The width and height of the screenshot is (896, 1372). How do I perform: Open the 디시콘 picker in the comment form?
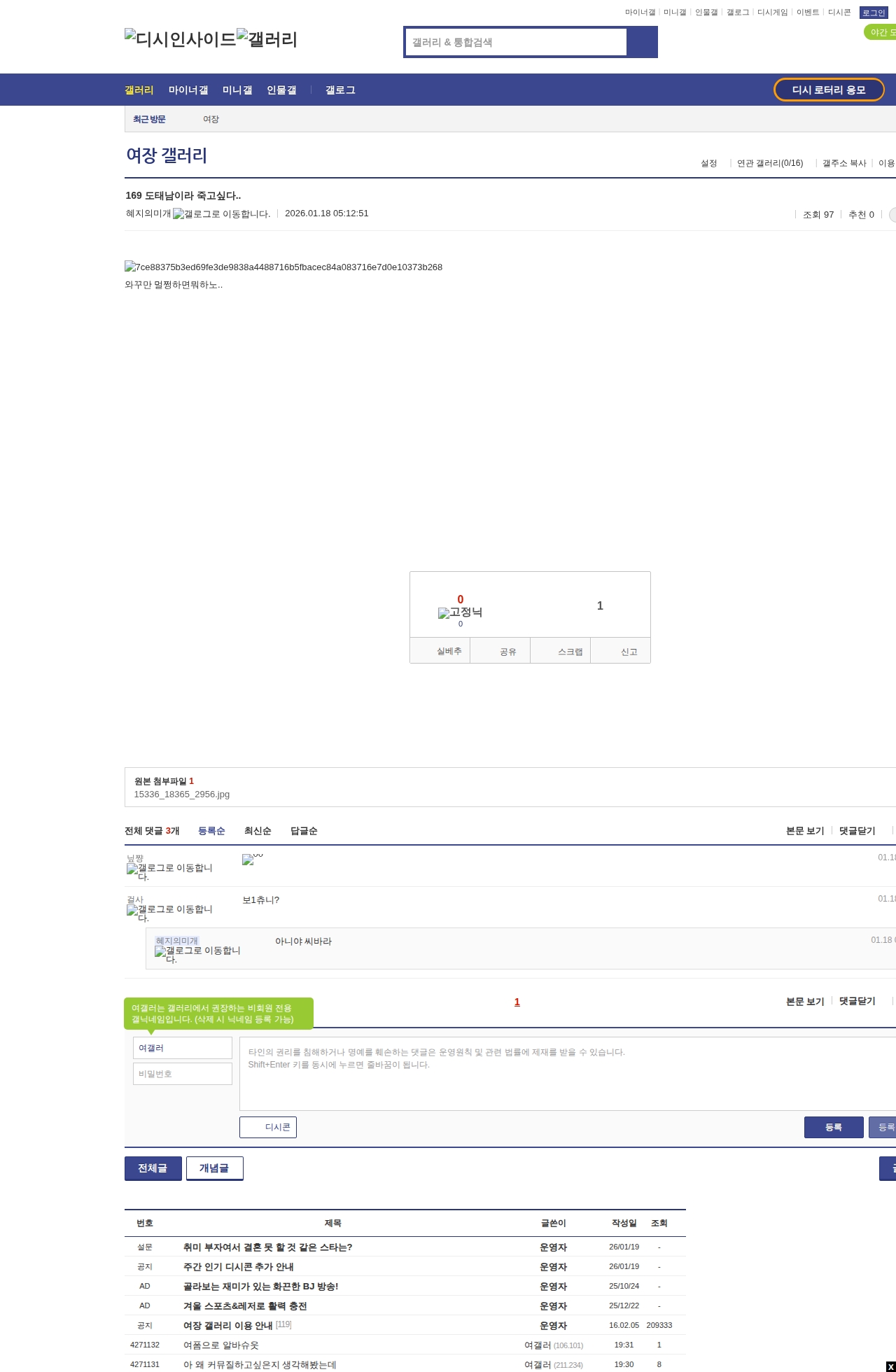[x=268, y=1127]
